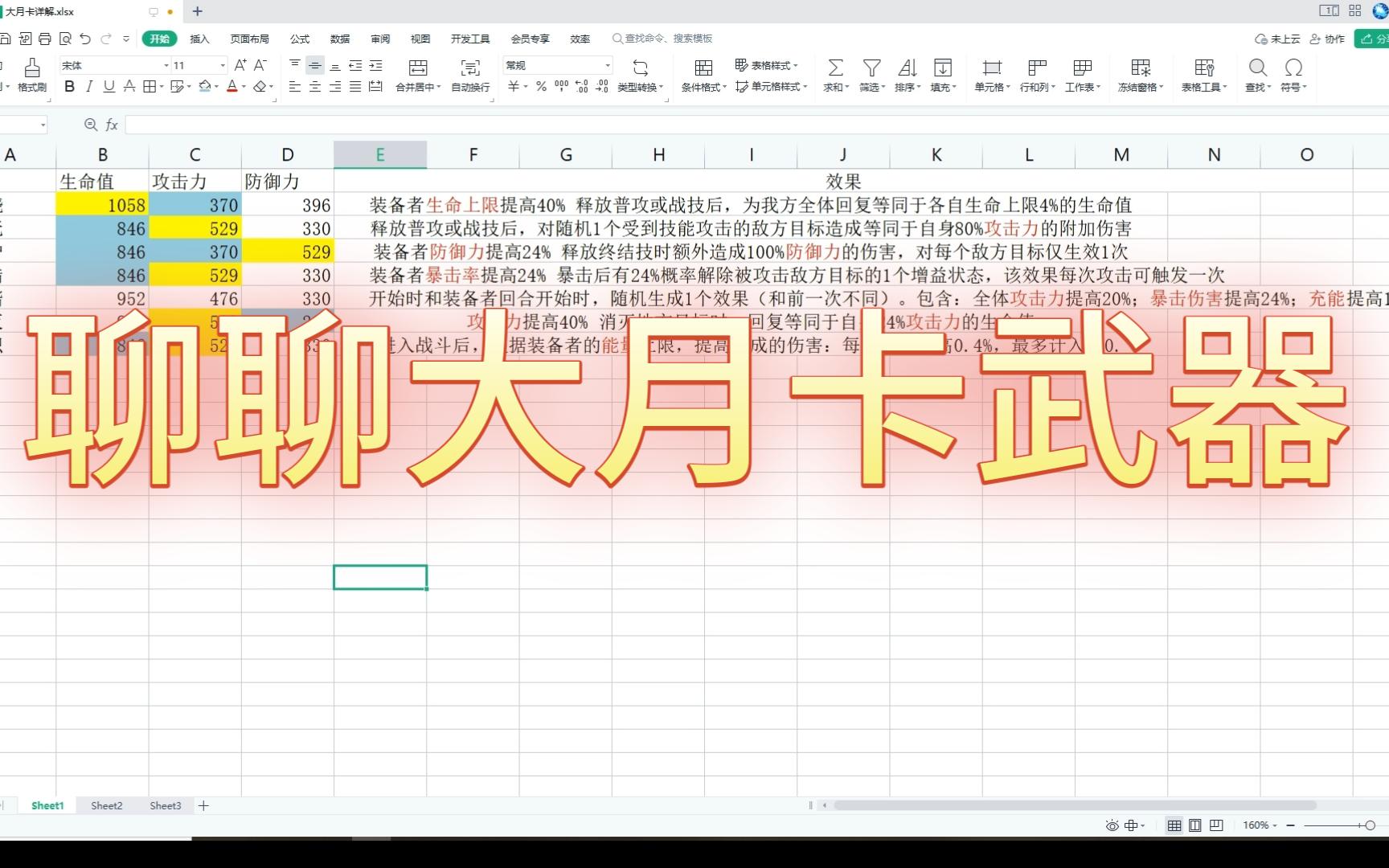1389x868 pixels.
Task: Click the red font color A swatch
Action: click(232, 86)
